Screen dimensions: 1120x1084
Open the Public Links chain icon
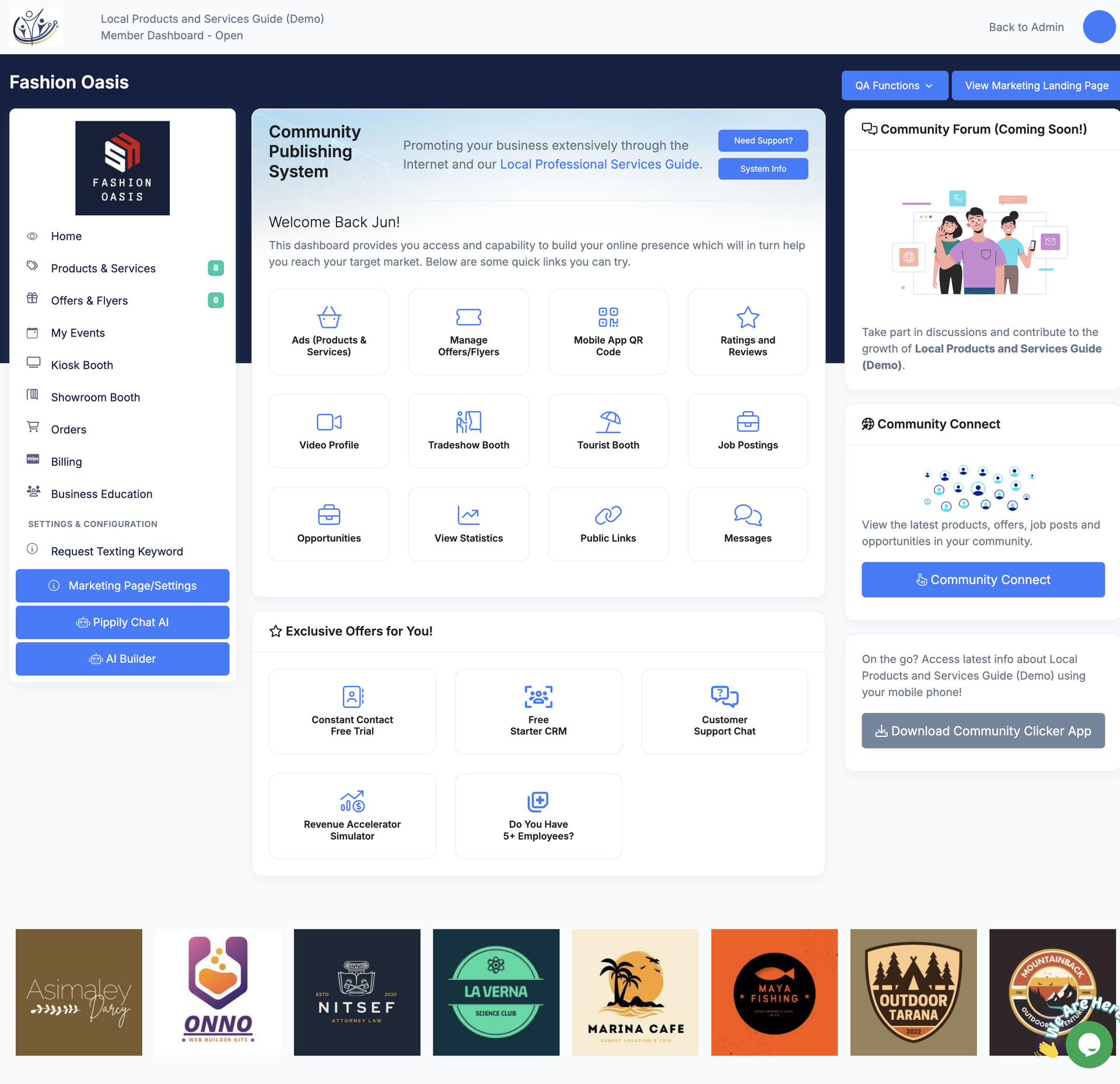(608, 515)
